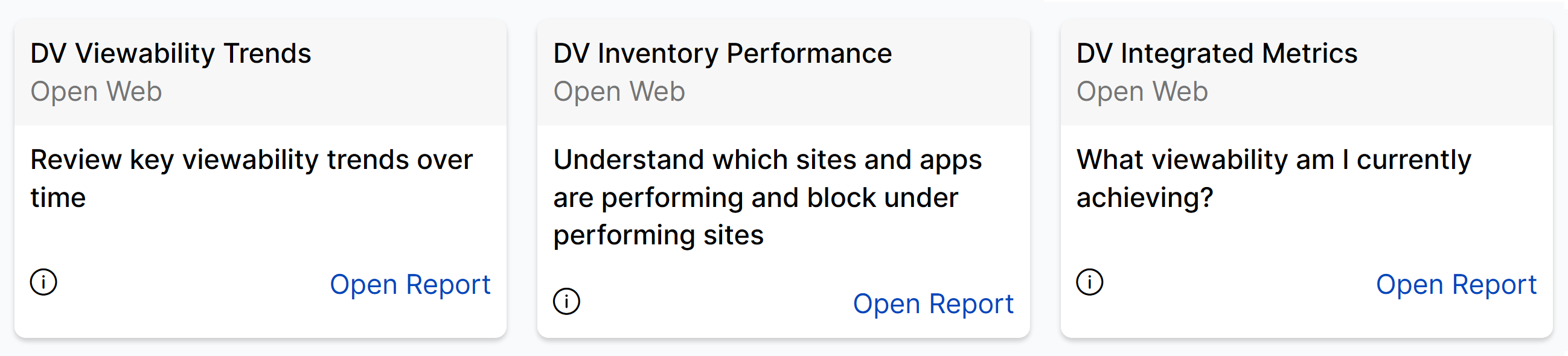The height and width of the screenshot is (356, 1568).
Task: Open the DV Integrated Metrics info icon
Action: [1089, 282]
